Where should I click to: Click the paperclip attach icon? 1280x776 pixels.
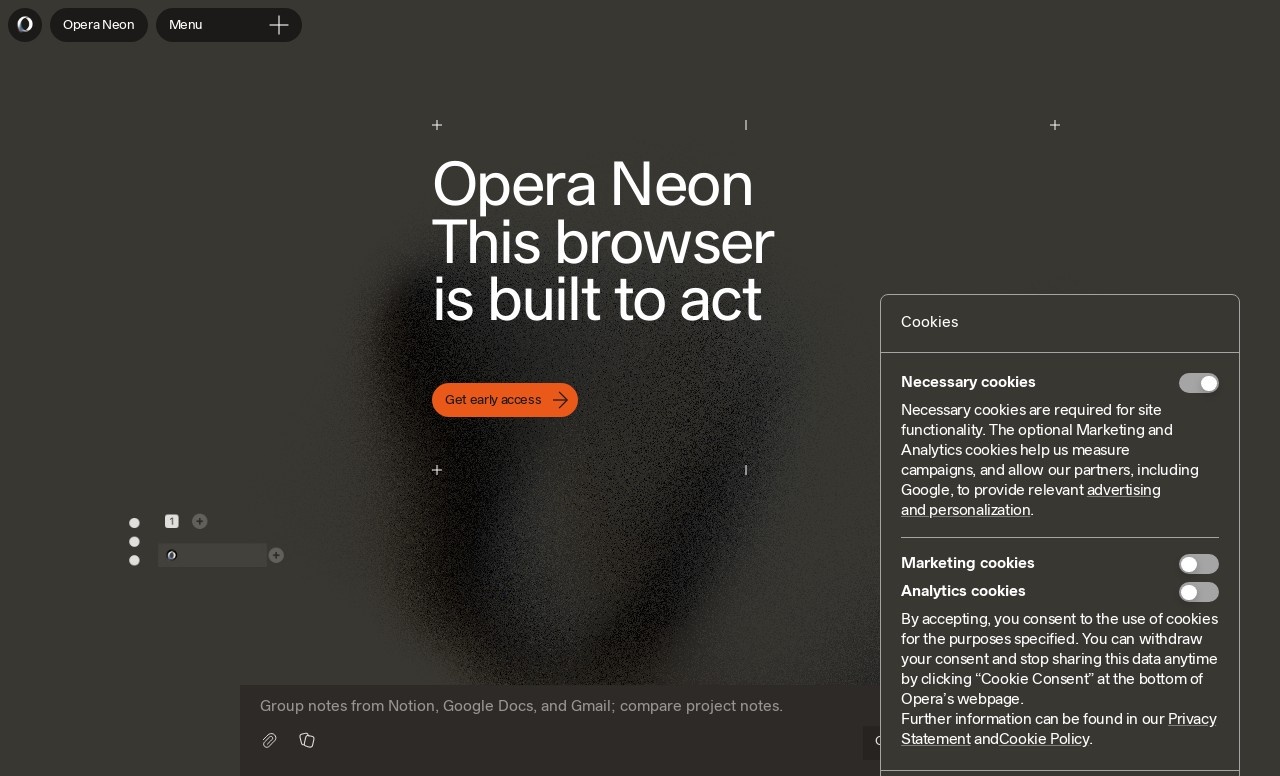click(269, 740)
